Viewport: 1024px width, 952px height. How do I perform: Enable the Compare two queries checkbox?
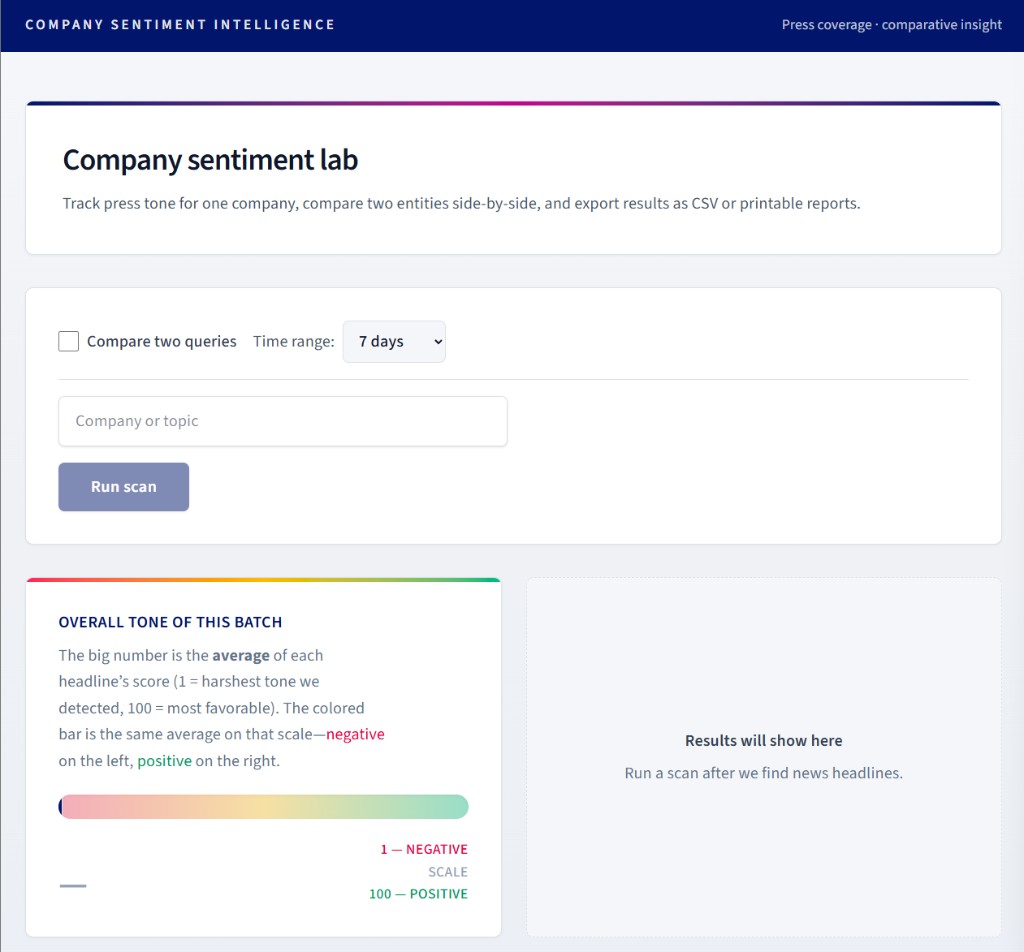pyautogui.click(x=68, y=341)
